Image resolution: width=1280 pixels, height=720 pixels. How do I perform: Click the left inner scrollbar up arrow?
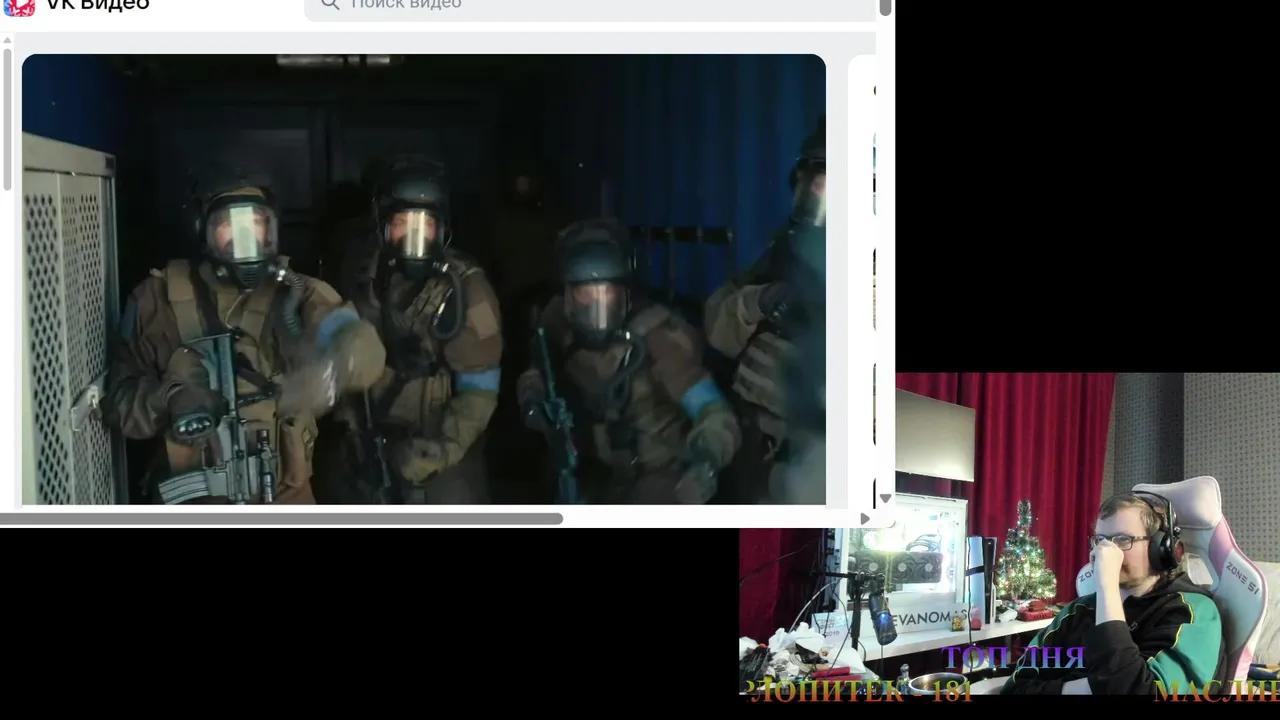(x=7, y=41)
